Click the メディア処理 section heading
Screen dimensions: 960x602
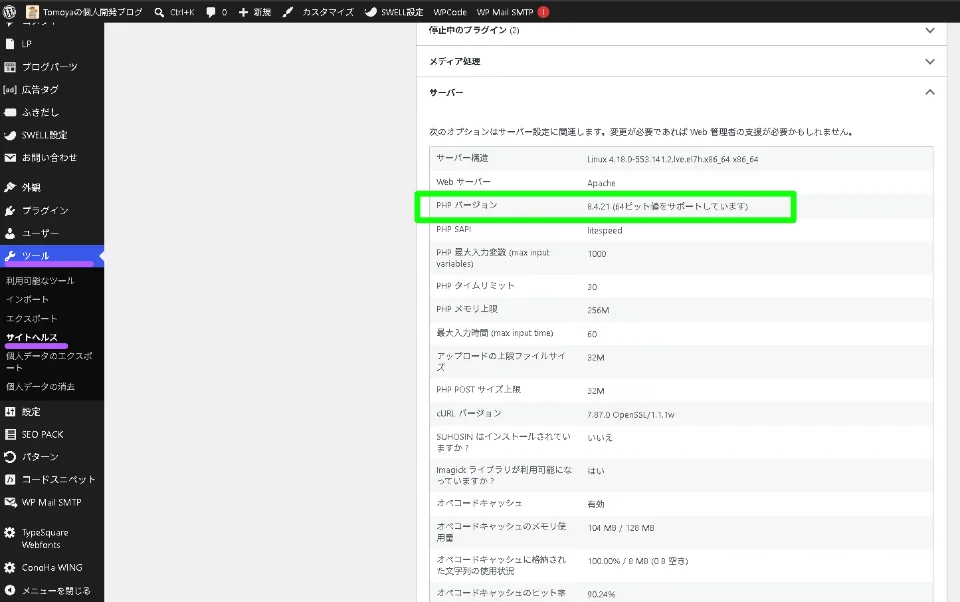tap(455, 61)
